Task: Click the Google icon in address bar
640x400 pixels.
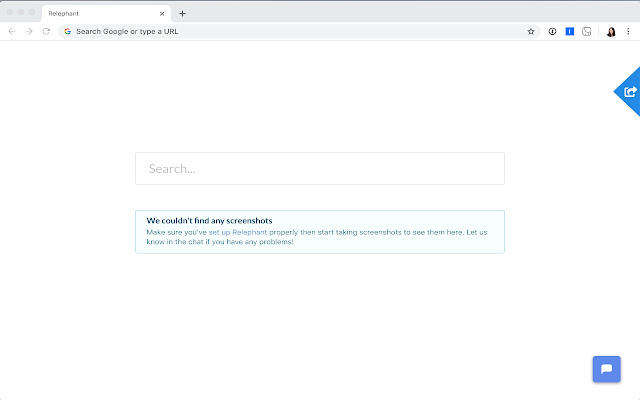Action: [x=68, y=31]
